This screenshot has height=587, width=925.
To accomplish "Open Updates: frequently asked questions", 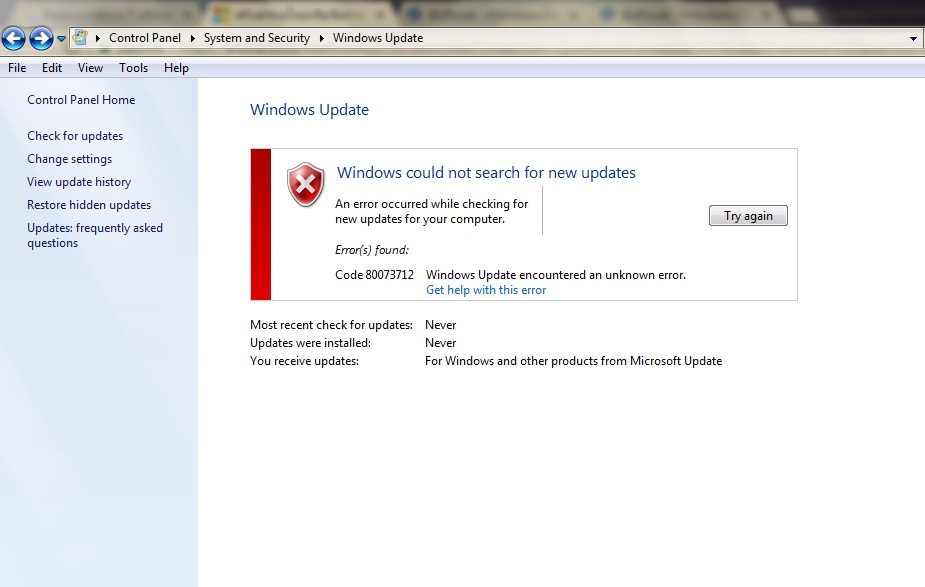I will pyautogui.click(x=95, y=235).
